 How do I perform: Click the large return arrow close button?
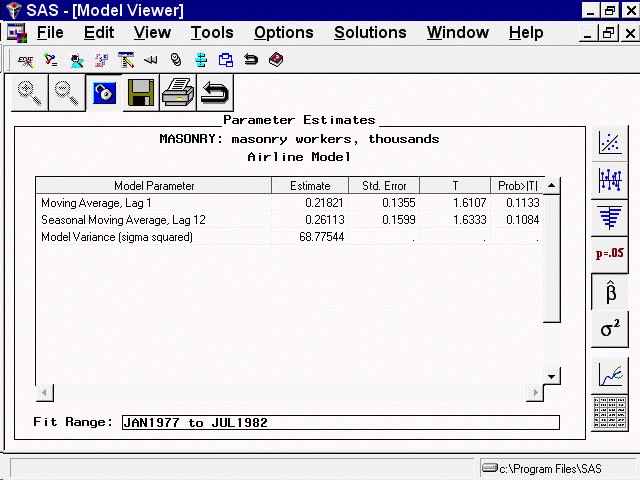tap(215, 93)
